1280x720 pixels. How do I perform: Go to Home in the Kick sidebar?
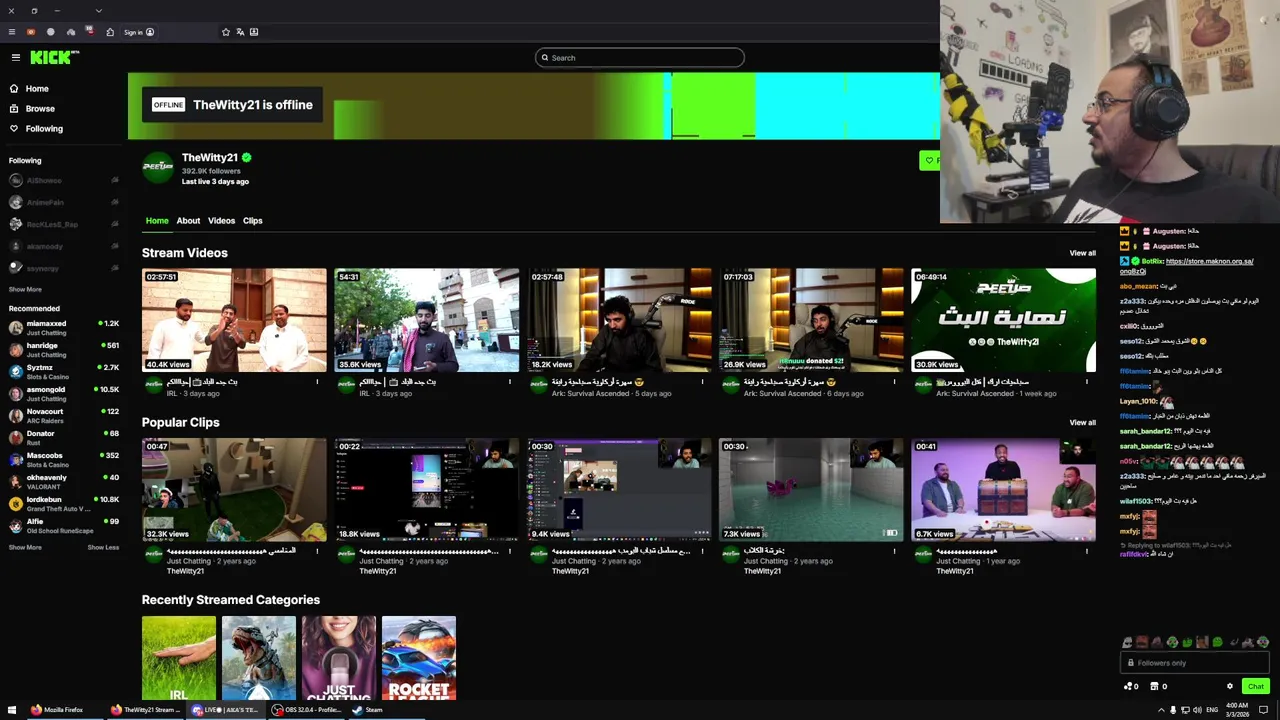(x=29, y=89)
